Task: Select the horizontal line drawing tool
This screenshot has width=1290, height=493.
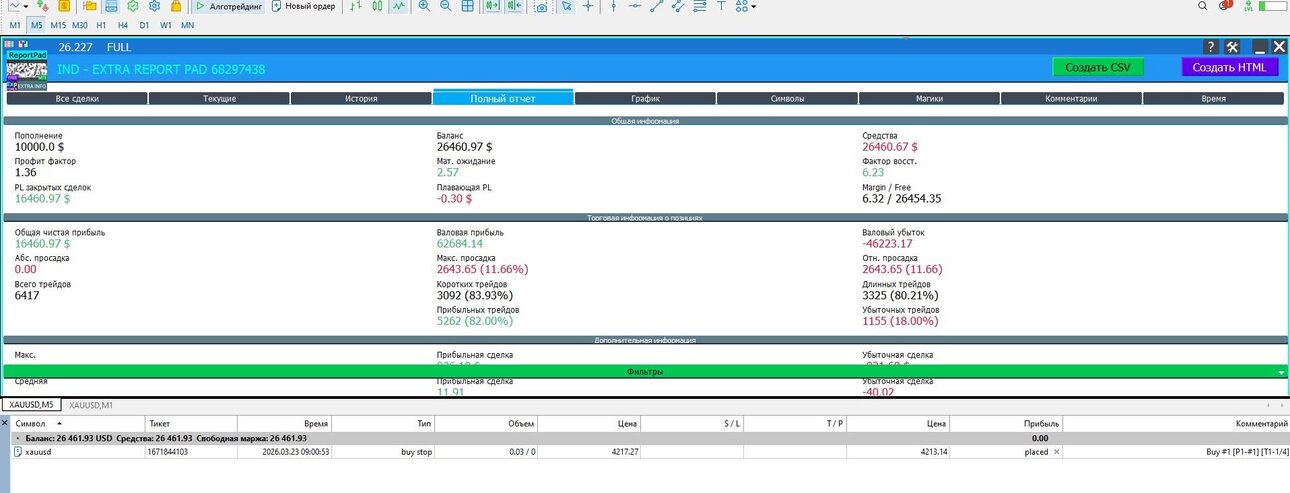Action: [x=635, y=6]
